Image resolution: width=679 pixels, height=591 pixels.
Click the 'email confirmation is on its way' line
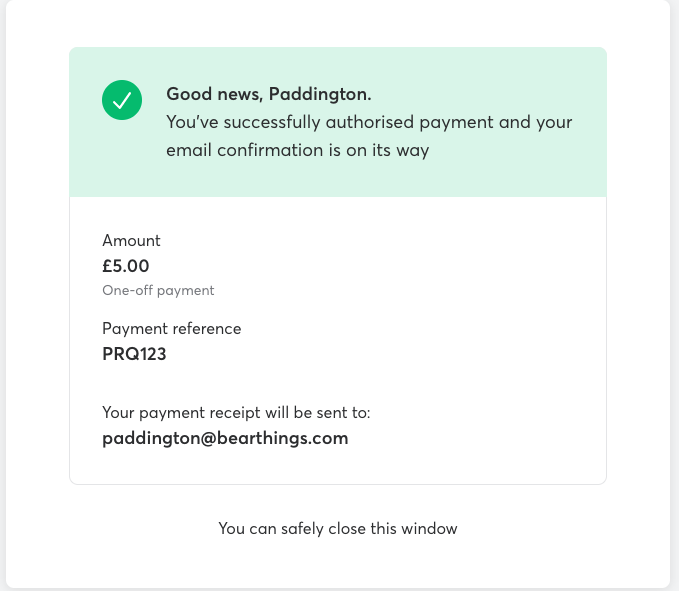(x=297, y=150)
